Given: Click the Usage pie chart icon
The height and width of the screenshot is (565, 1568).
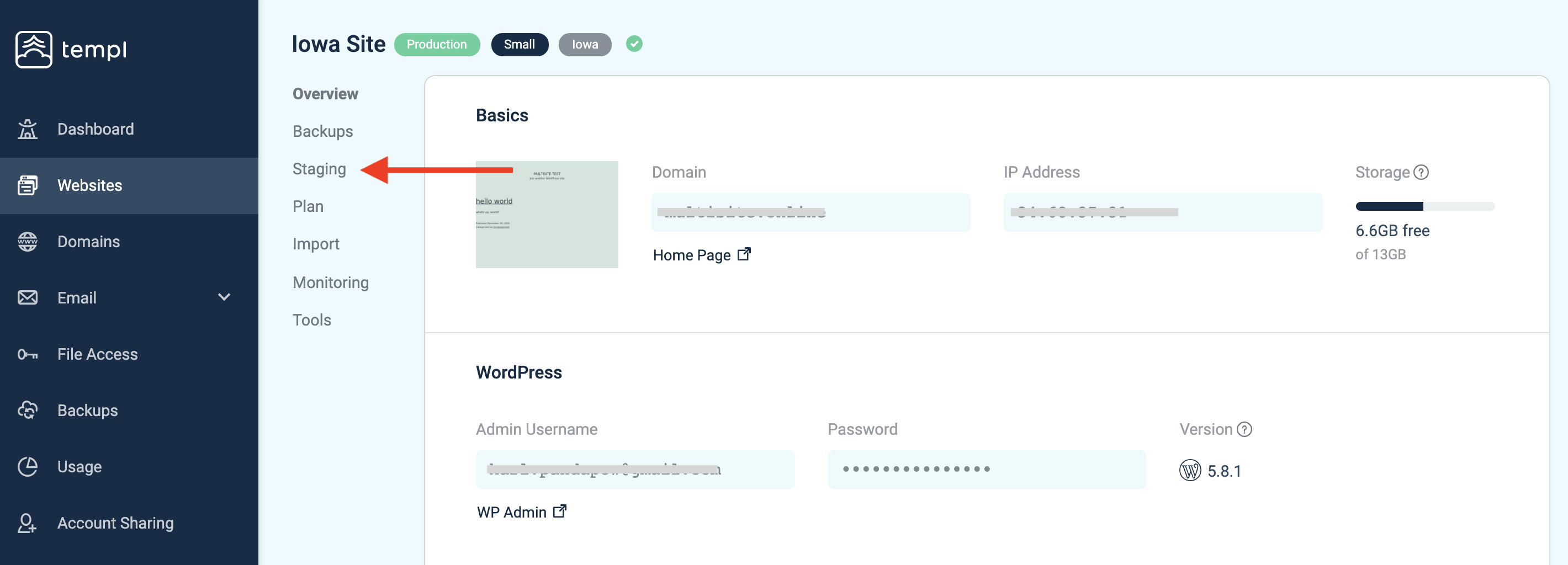Looking at the screenshot, I should pos(28,466).
